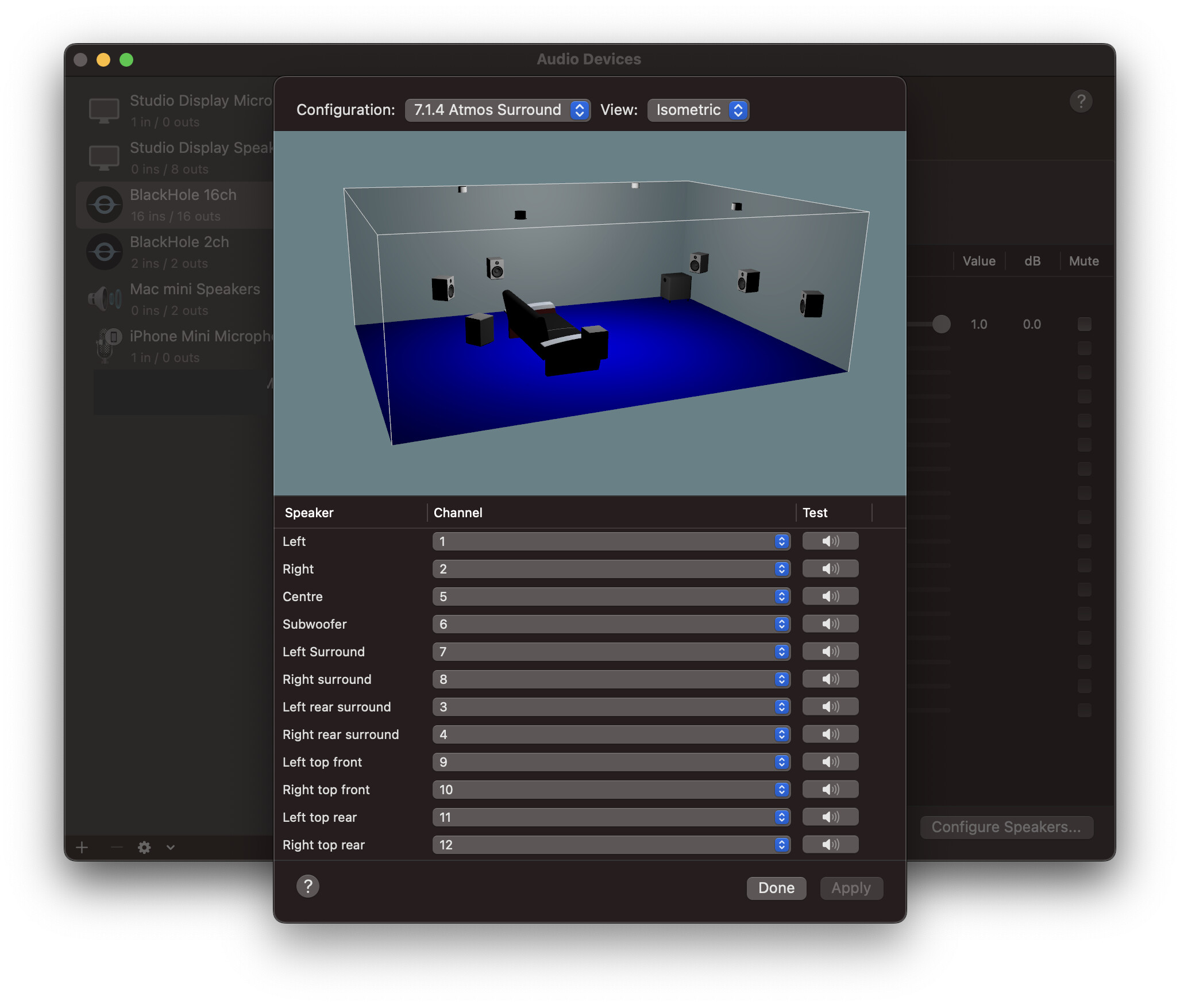Open the gear actions menu
This screenshot has width=1180, height=1008.
coord(145,847)
